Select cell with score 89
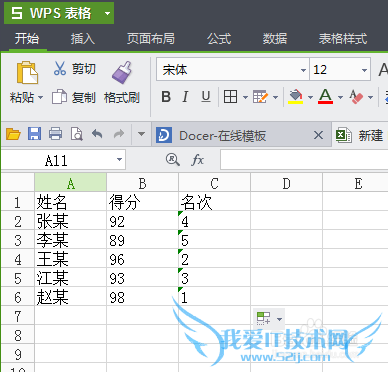 [x=142, y=240]
